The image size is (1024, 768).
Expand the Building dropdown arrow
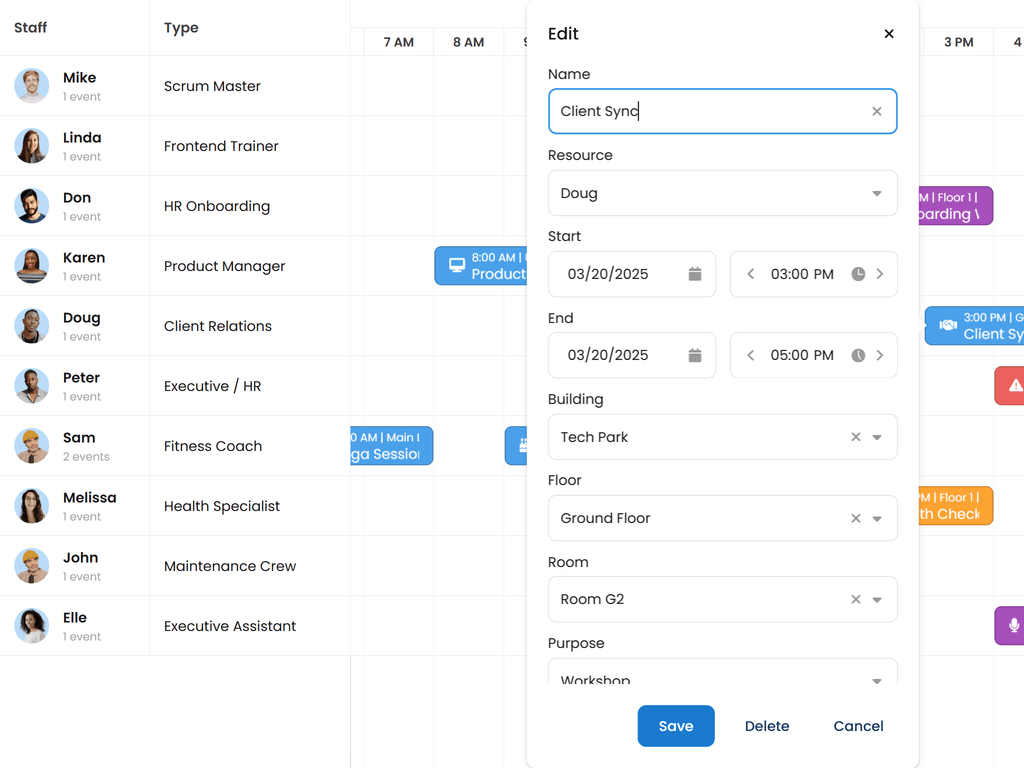coord(877,437)
